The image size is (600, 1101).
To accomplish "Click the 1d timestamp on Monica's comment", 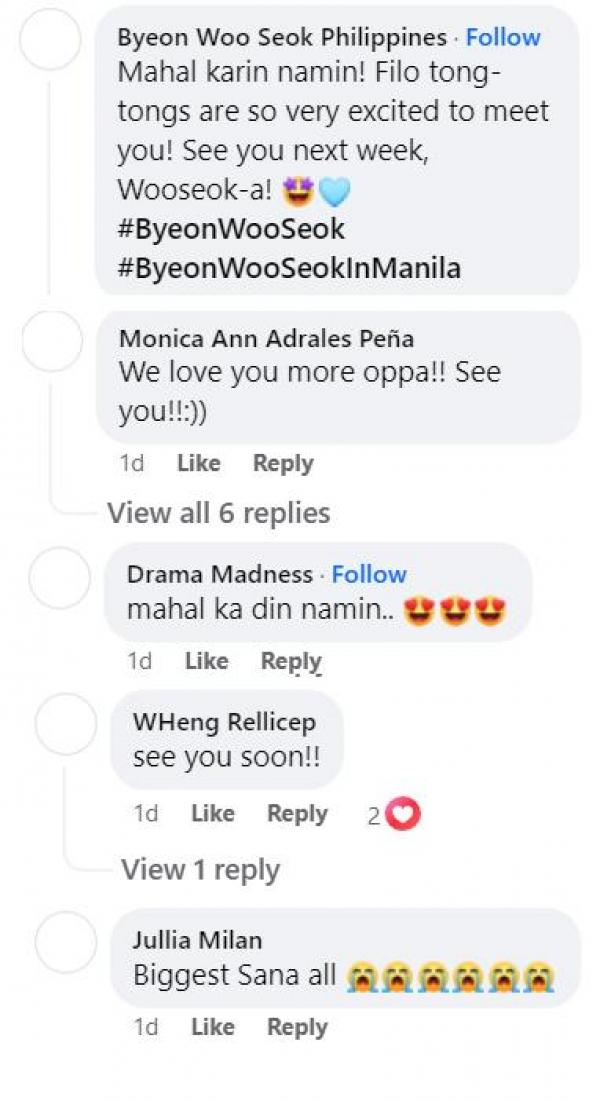I will click(x=131, y=463).
